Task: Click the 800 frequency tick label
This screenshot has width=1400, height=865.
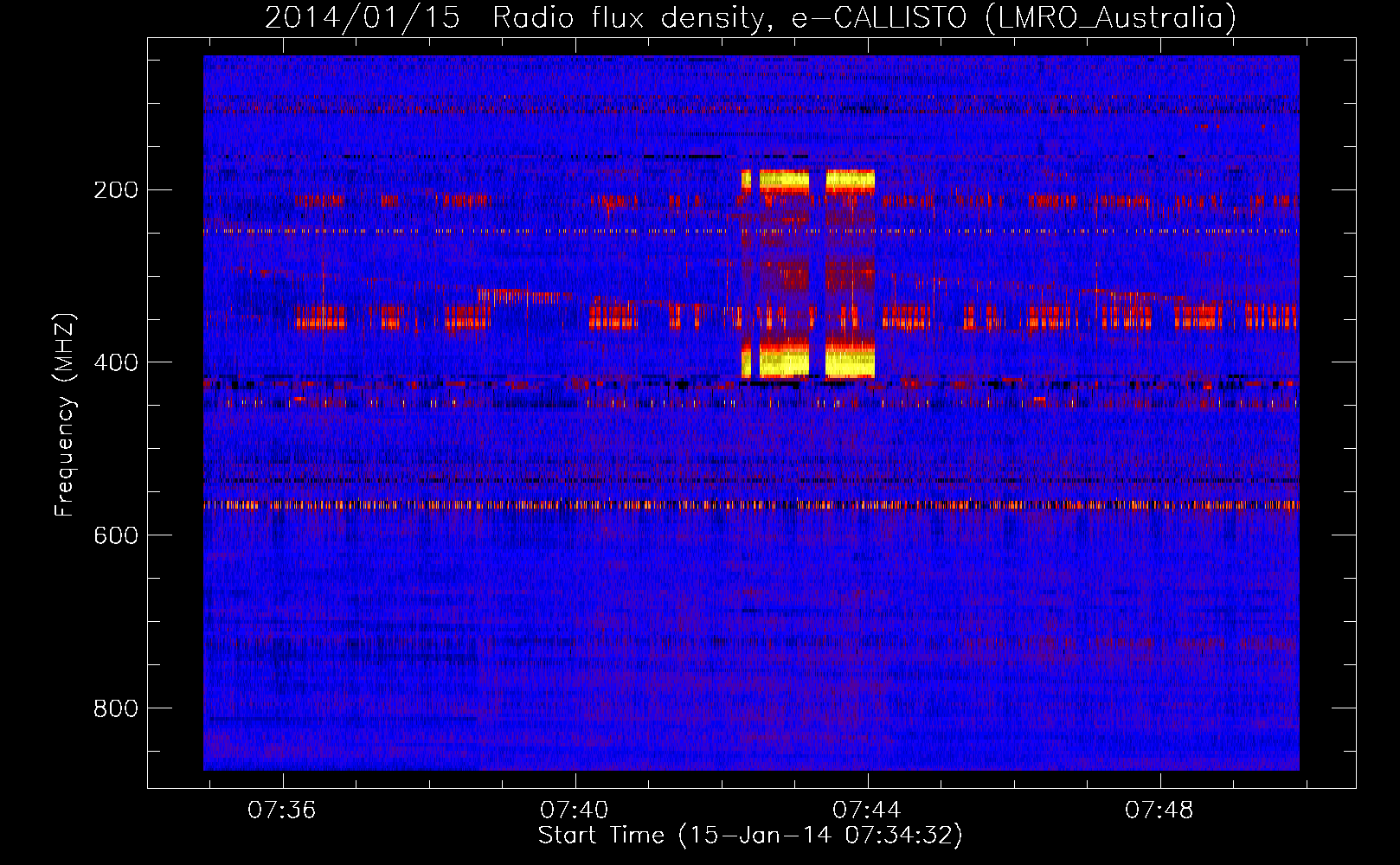Action: pos(116,708)
